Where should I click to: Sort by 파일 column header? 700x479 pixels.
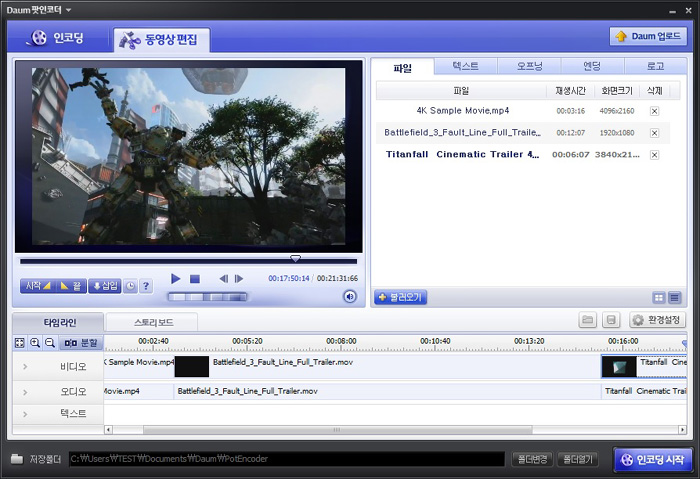click(461, 91)
